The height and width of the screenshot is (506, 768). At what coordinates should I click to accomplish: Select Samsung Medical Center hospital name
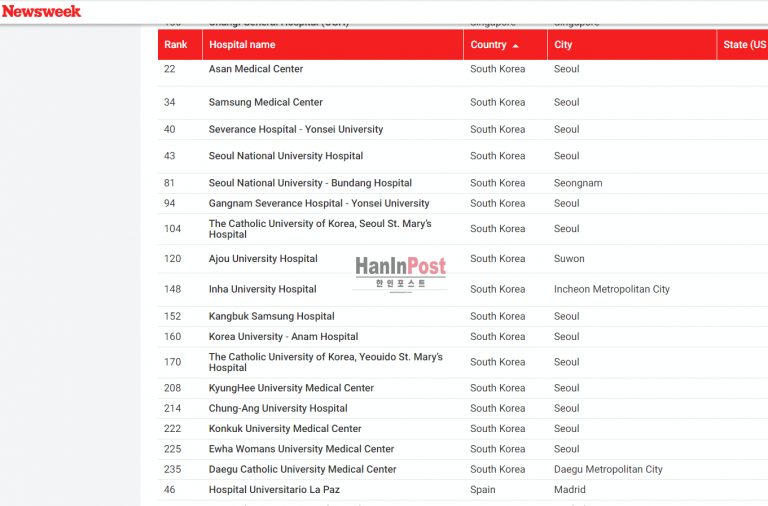pos(265,102)
